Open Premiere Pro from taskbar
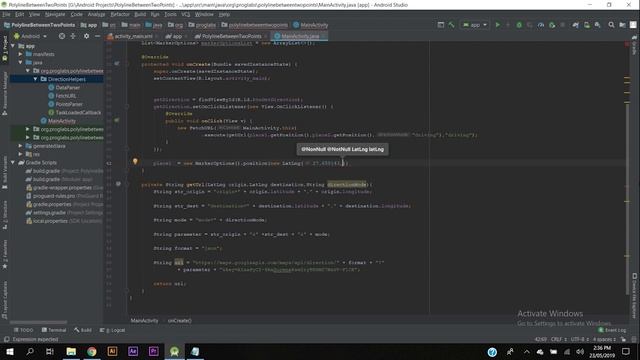Viewport: 640px width, 360px height. [153, 351]
